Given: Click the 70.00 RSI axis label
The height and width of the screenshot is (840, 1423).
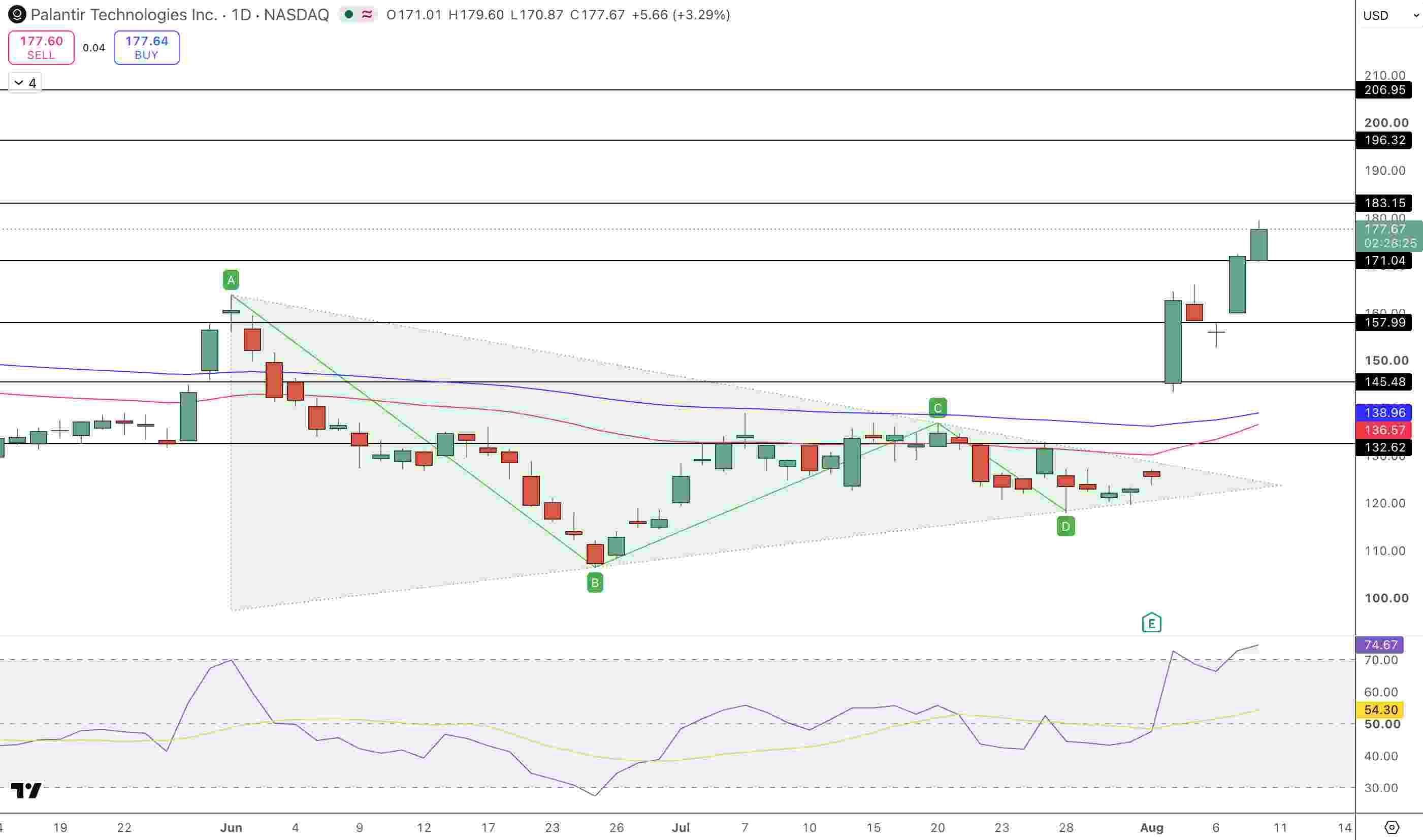Looking at the screenshot, I should 1381,660.
